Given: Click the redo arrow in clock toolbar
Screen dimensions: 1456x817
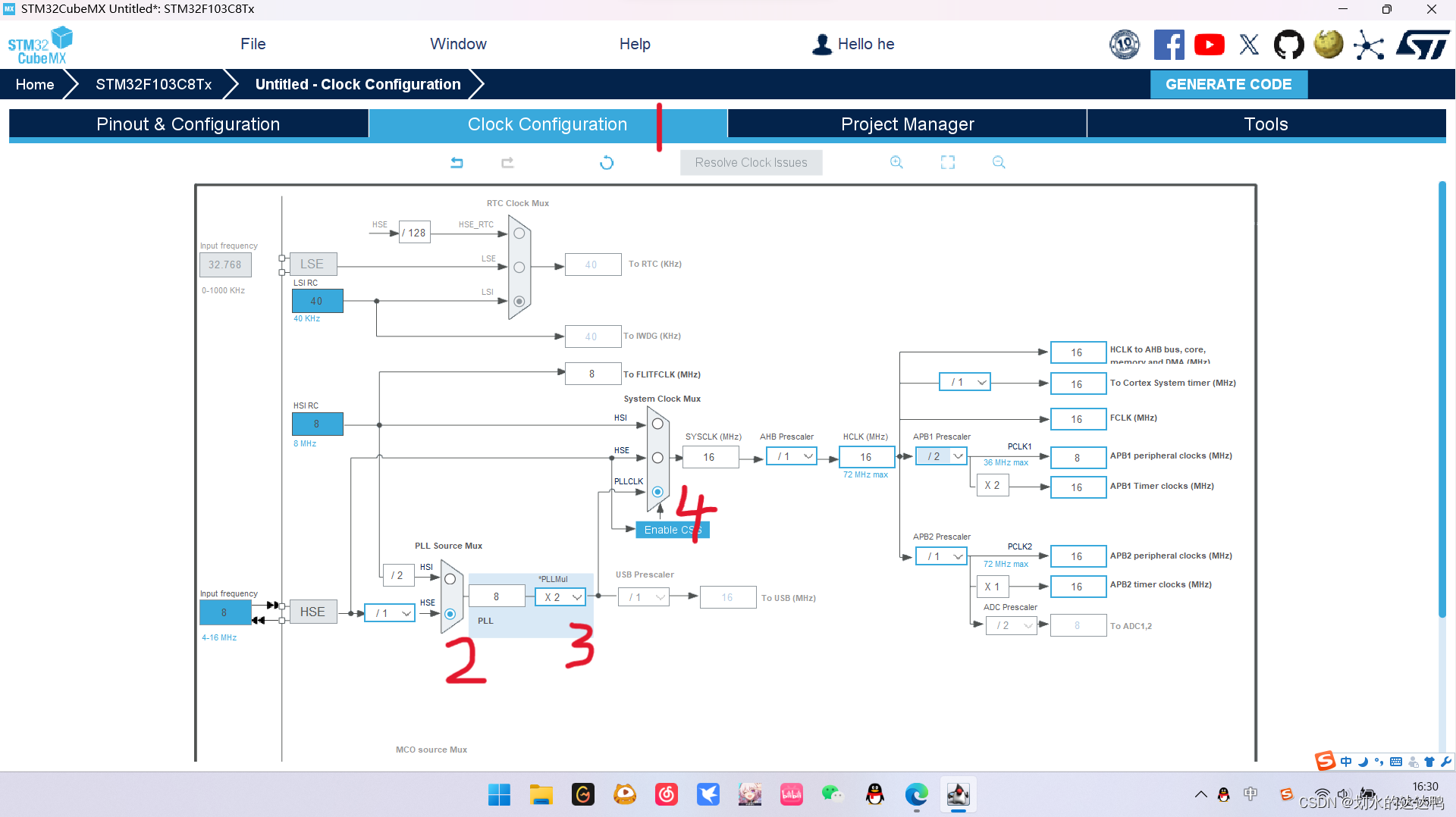Looking at the screenshot, I should [507, 162].
